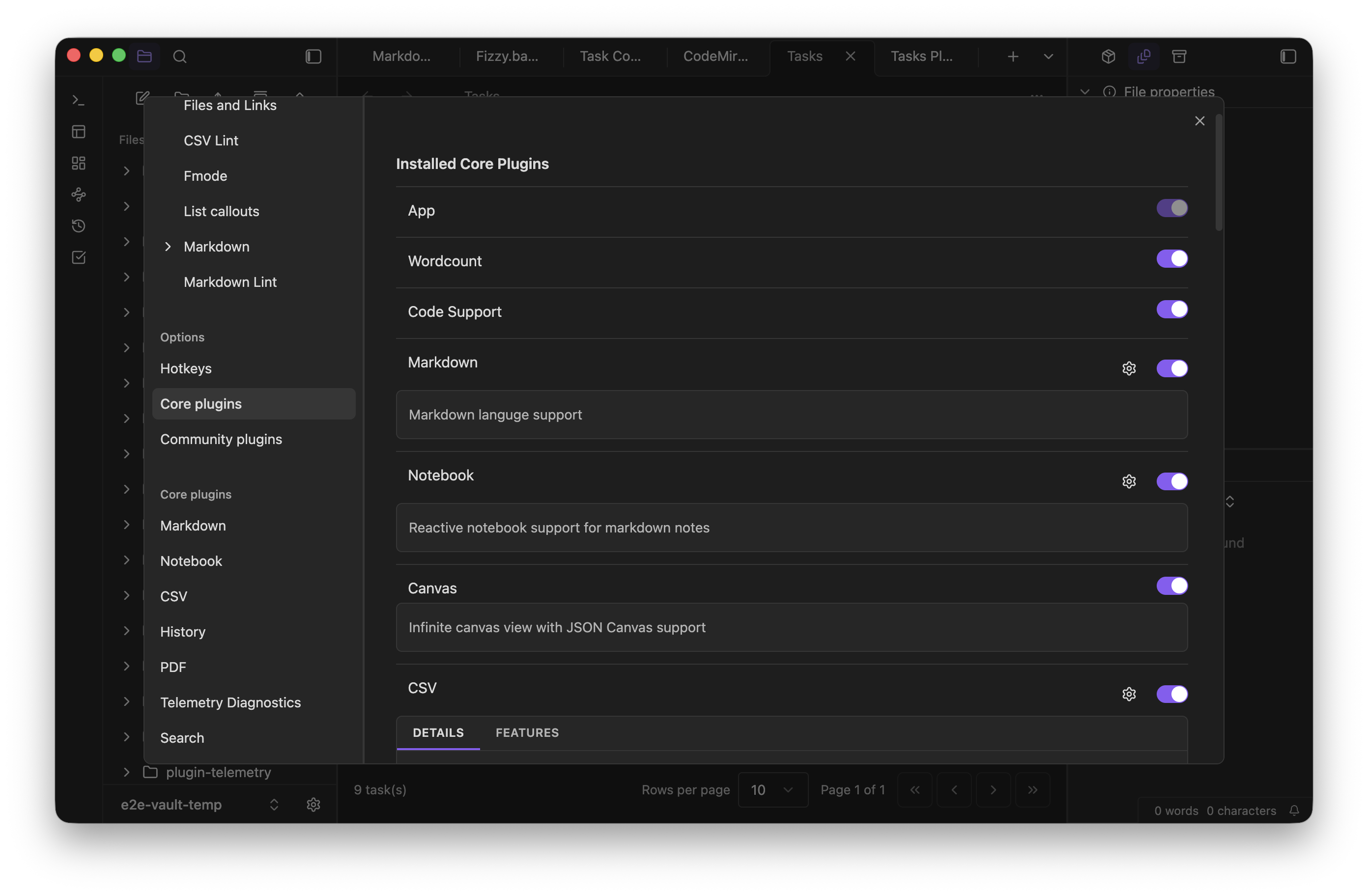Open CSV plugin settings gear
The height and width of the screenshot is (896, 1368).
(1129, 694)
